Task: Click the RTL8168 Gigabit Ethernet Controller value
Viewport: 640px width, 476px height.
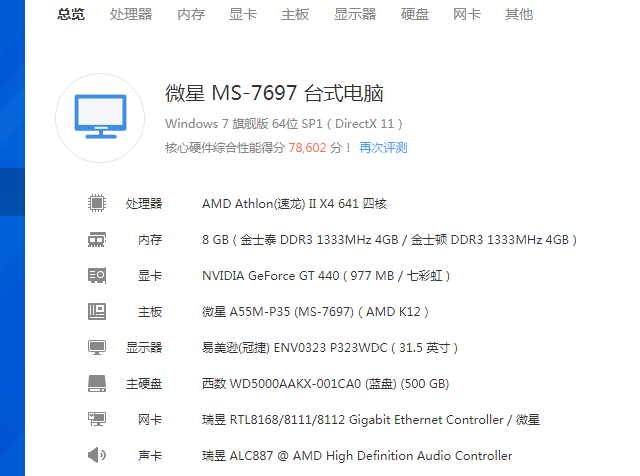Action: tap(371, 420)
